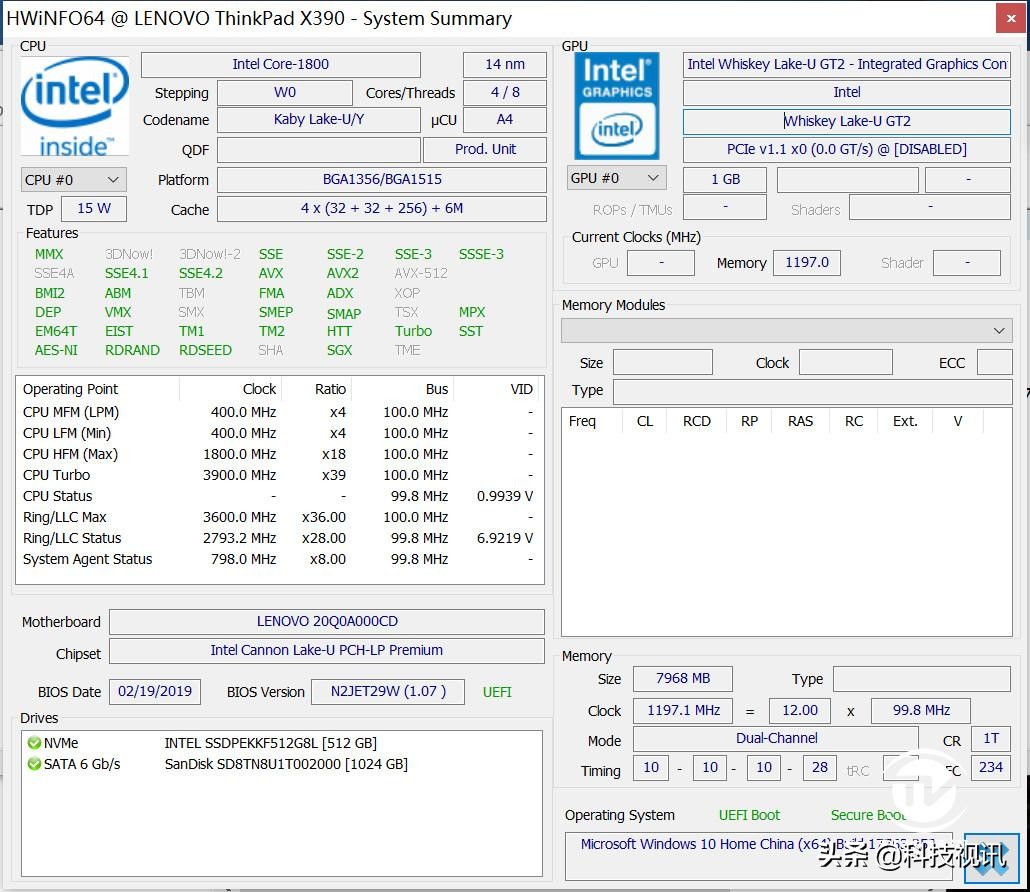The width and height of the screenshot is (1030, 892).
Task: Expand the GPU #0 selector dropdown
Action: (x=616, y=178)
